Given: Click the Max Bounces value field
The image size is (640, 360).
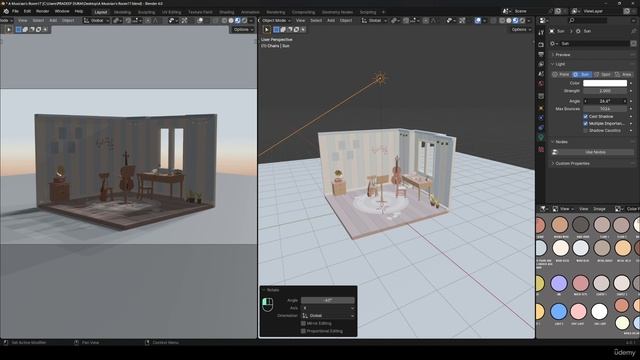Looking at the screenshot, I should pyautogui.click(x=605, y=109).
